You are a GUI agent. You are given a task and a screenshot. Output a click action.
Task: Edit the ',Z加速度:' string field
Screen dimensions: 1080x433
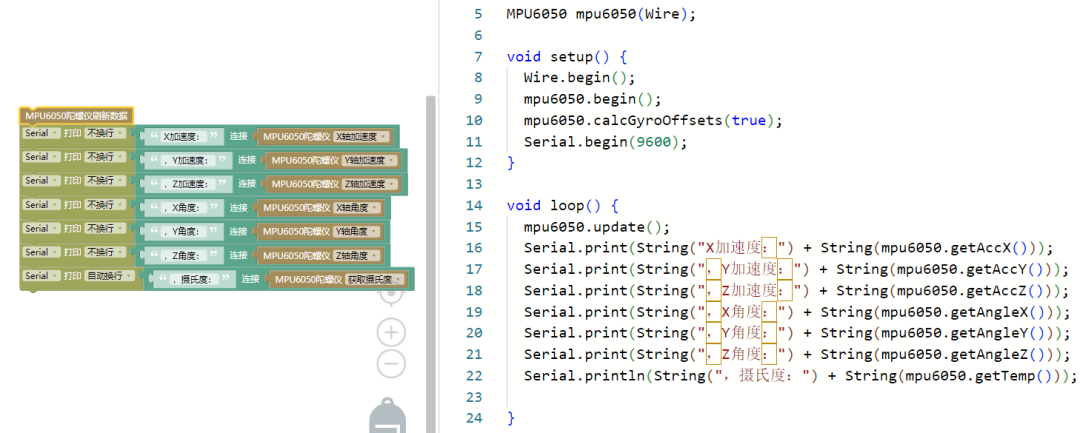click(189, 184)
